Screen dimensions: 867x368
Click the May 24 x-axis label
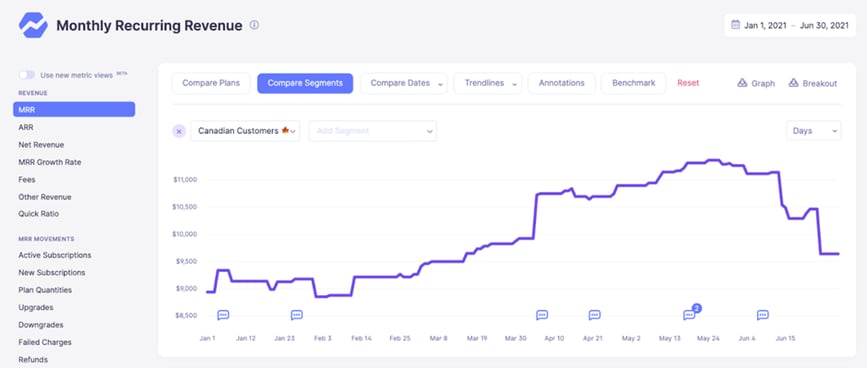pos(708,338)
